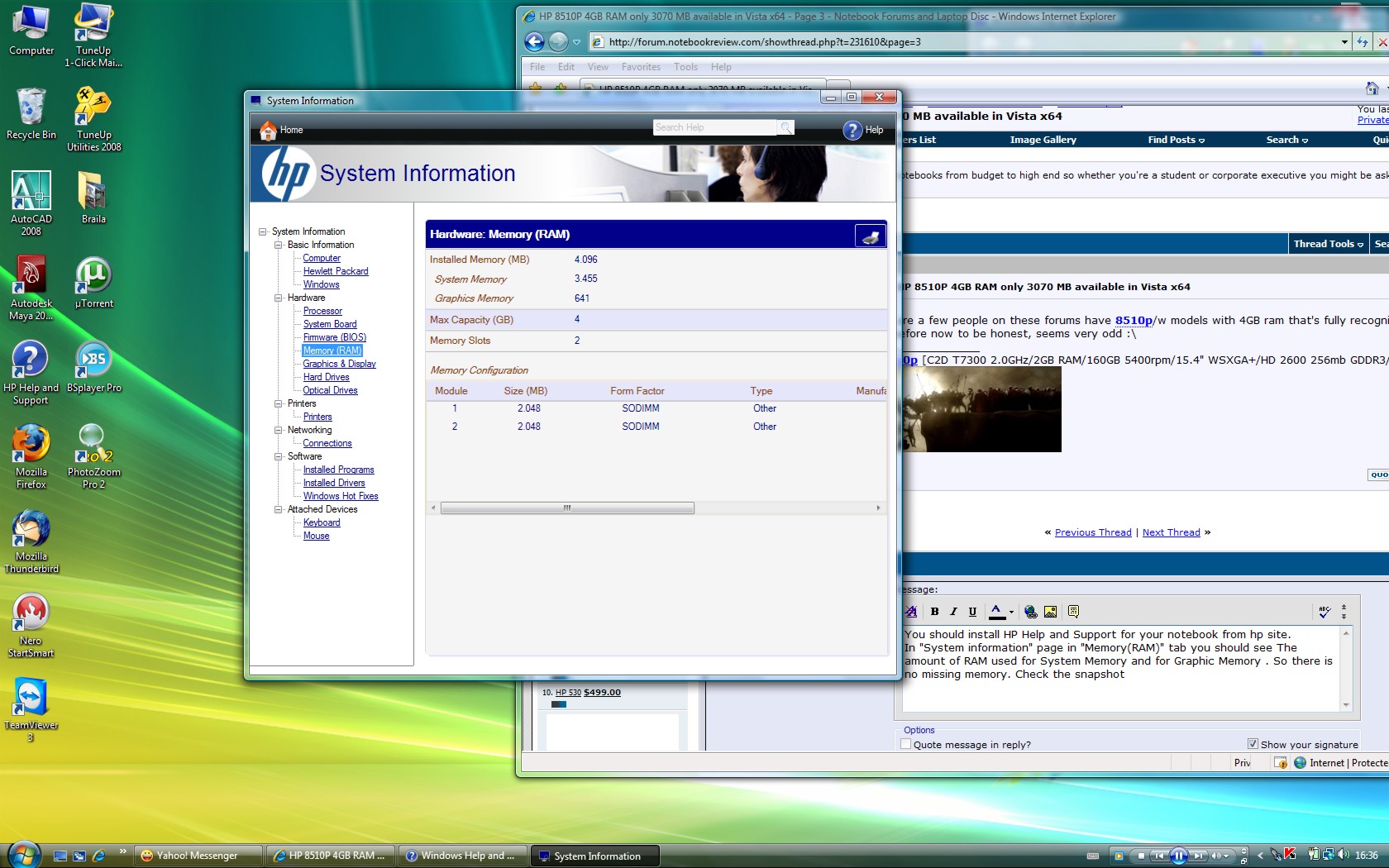
Task: Click the signature video thumbnail in forum post
Action: coord(981,409)
